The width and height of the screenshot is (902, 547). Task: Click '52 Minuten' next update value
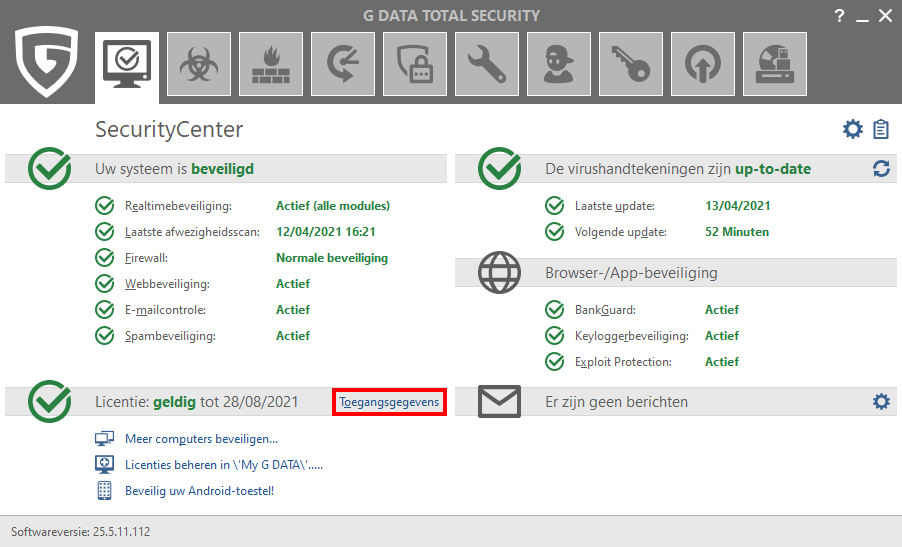[x=737, y=232]
